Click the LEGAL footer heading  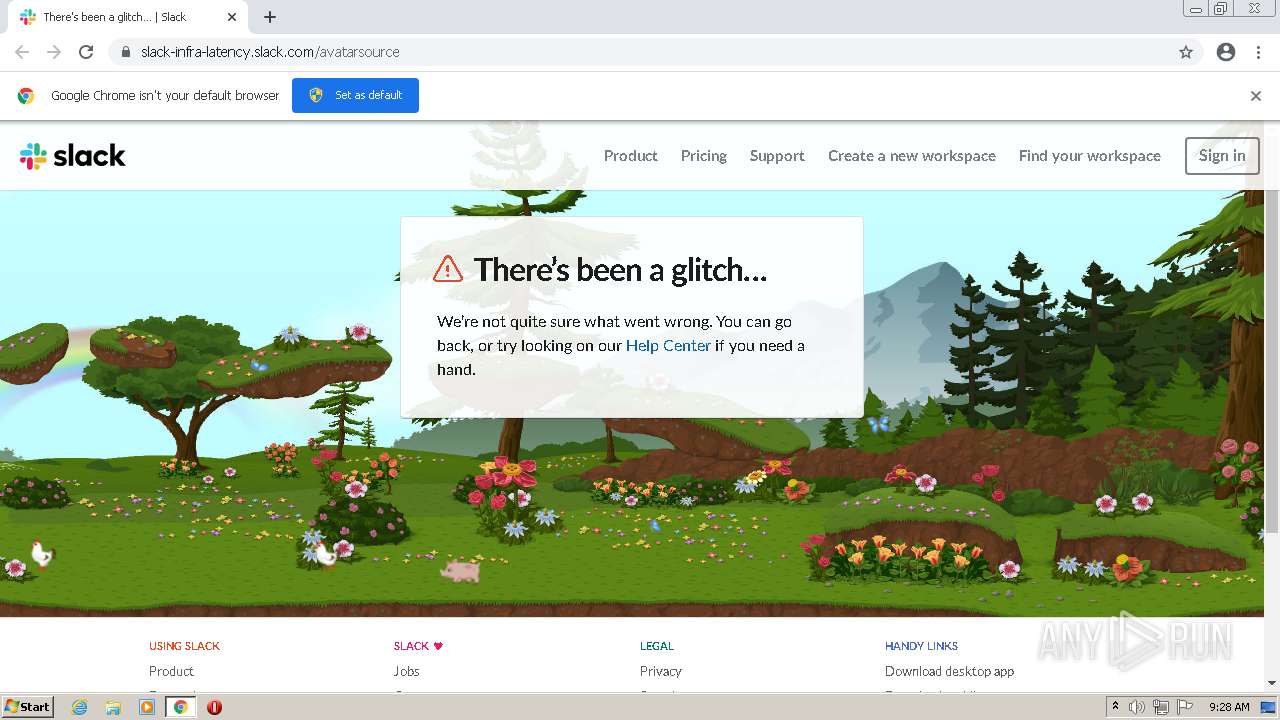657,646
